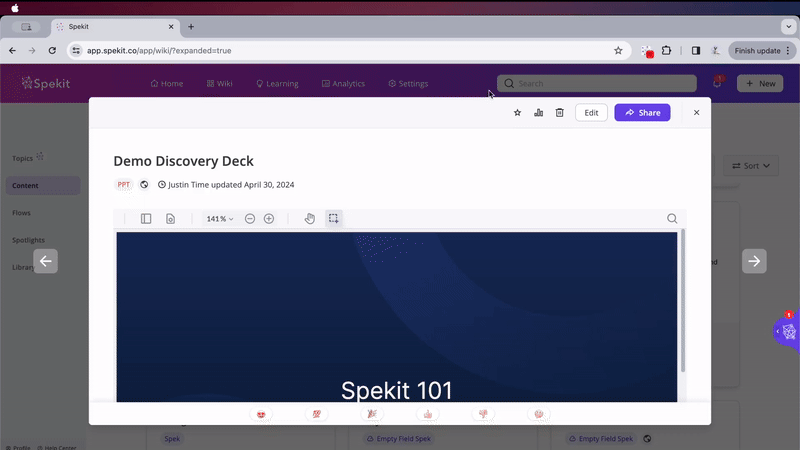Share the Demo Discovery Deck
Viewport: 800px width, 450px height.
click(x=642, y=113)
